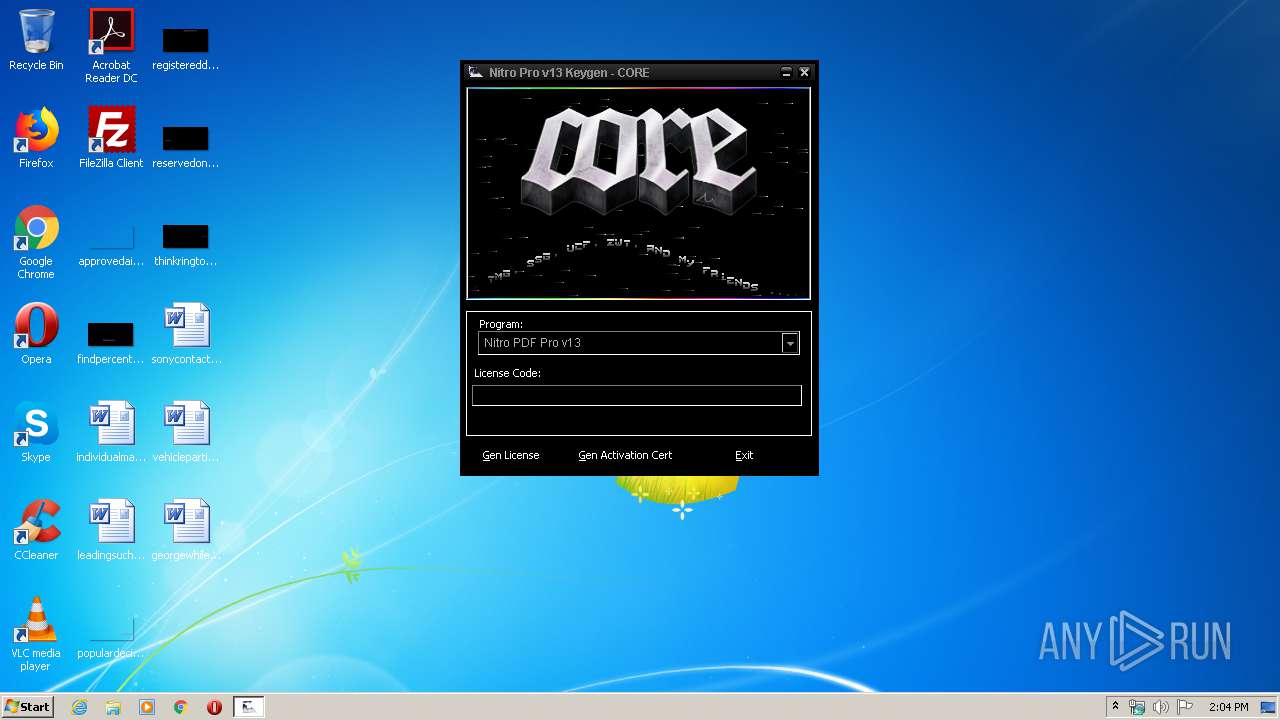Open the Program dropdown arrow

point(790,343)
